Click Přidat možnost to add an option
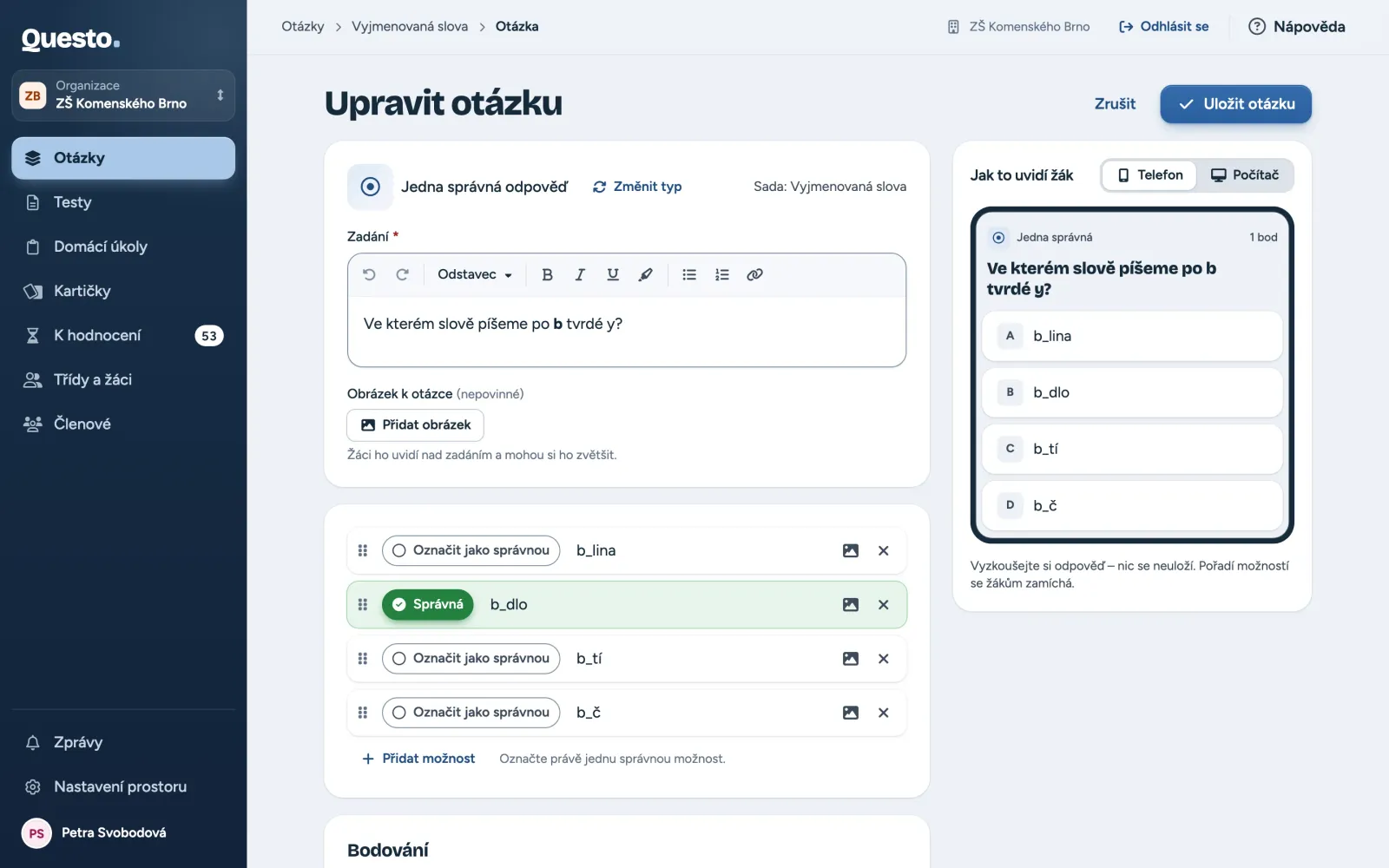Screen dimensions: 1389x868 coord(418,759)
